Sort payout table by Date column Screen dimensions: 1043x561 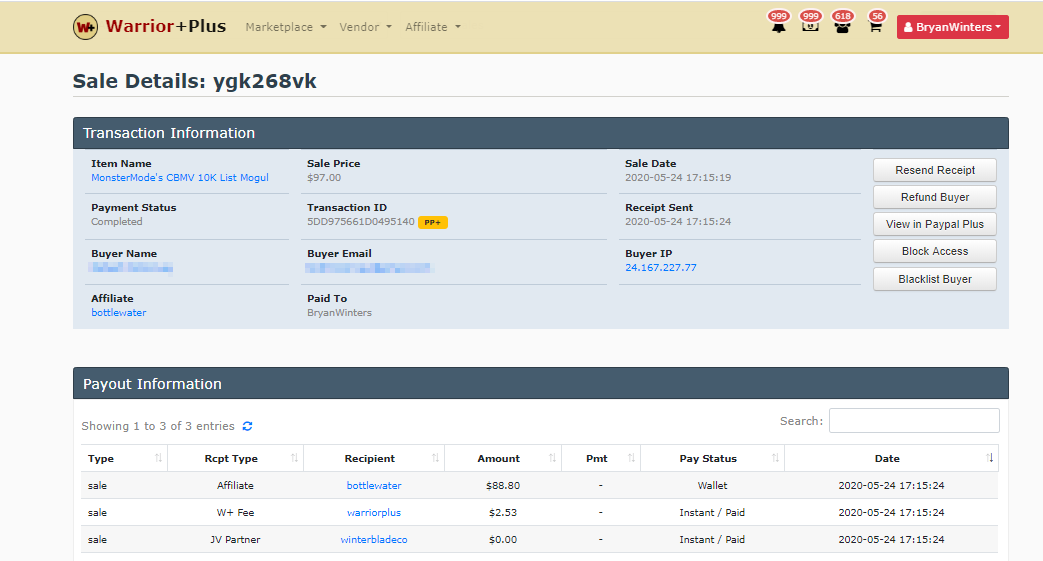891,458
